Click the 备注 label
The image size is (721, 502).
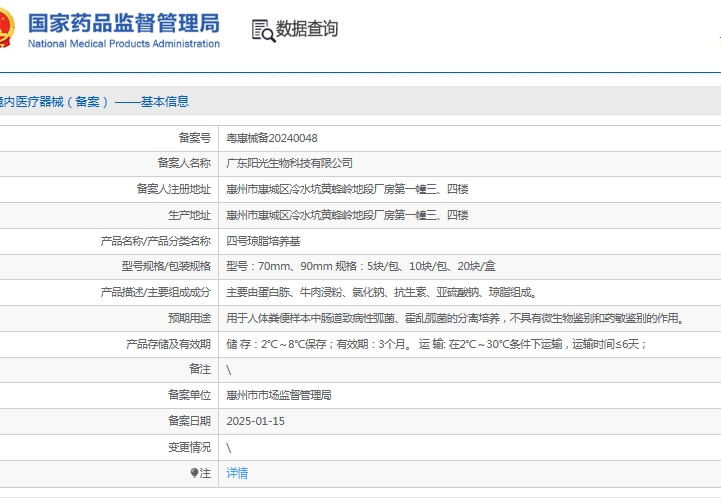(x=200, y=369)
